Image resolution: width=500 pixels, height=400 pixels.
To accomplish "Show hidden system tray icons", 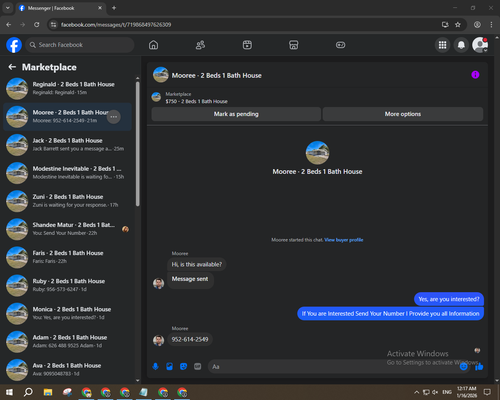I will [417, 392].
